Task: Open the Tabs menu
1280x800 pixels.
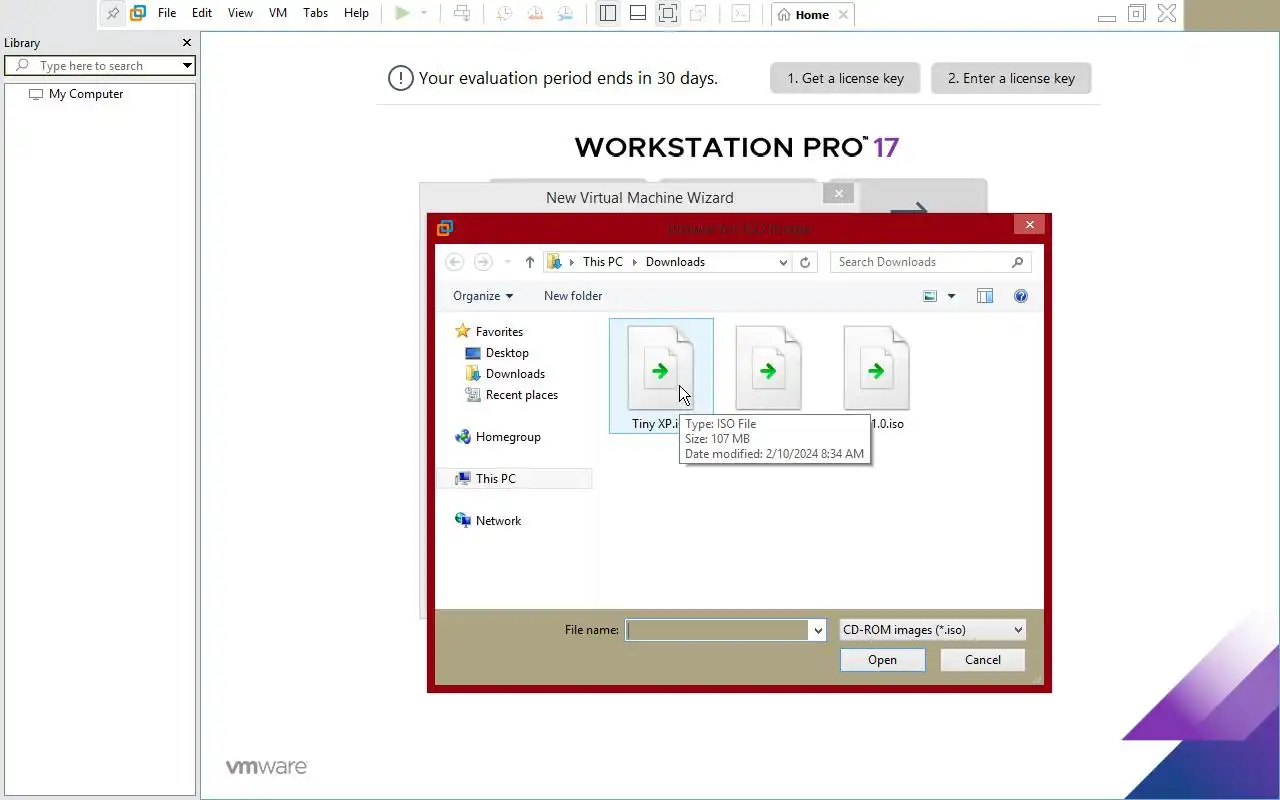Action: coord(315,14)
